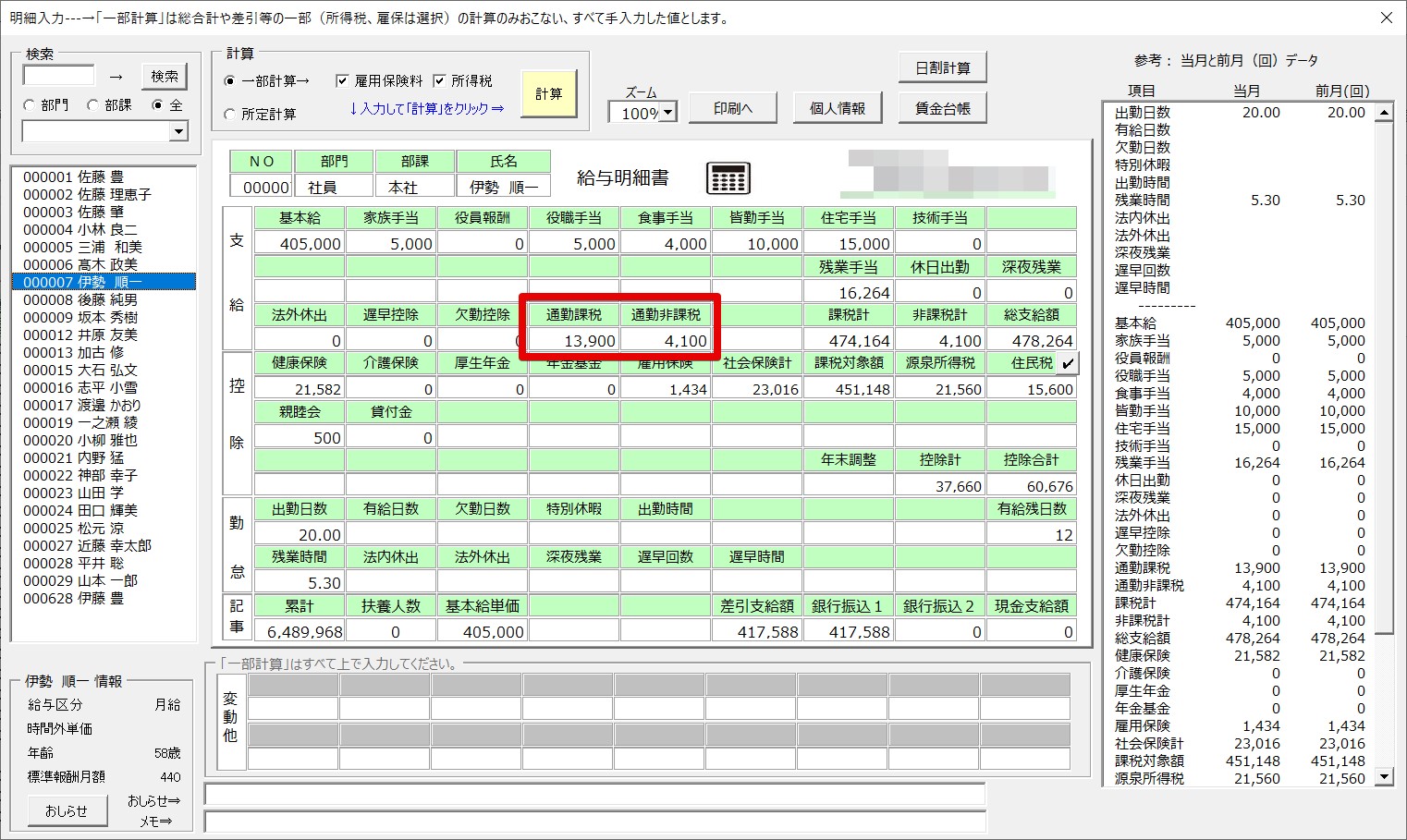Image resolution: width=1407 pixels, height=840 pixels.
Task: Click the 印刷へ print button
Action: pyautogui.click(x=733, y=108)
